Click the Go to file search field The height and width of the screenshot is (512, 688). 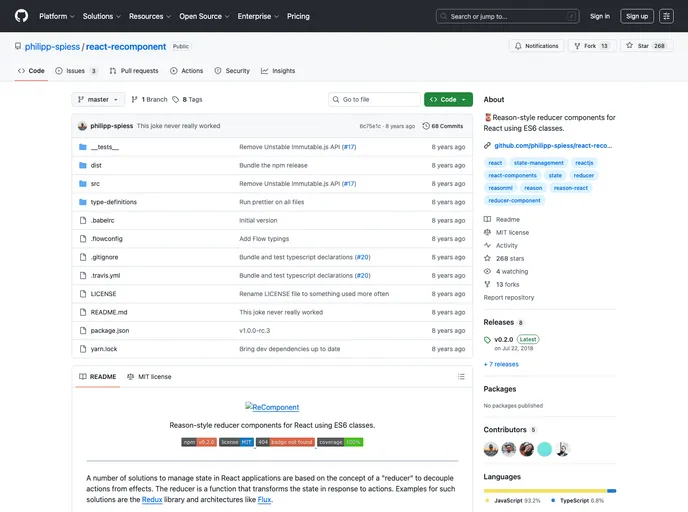point(374,100)
